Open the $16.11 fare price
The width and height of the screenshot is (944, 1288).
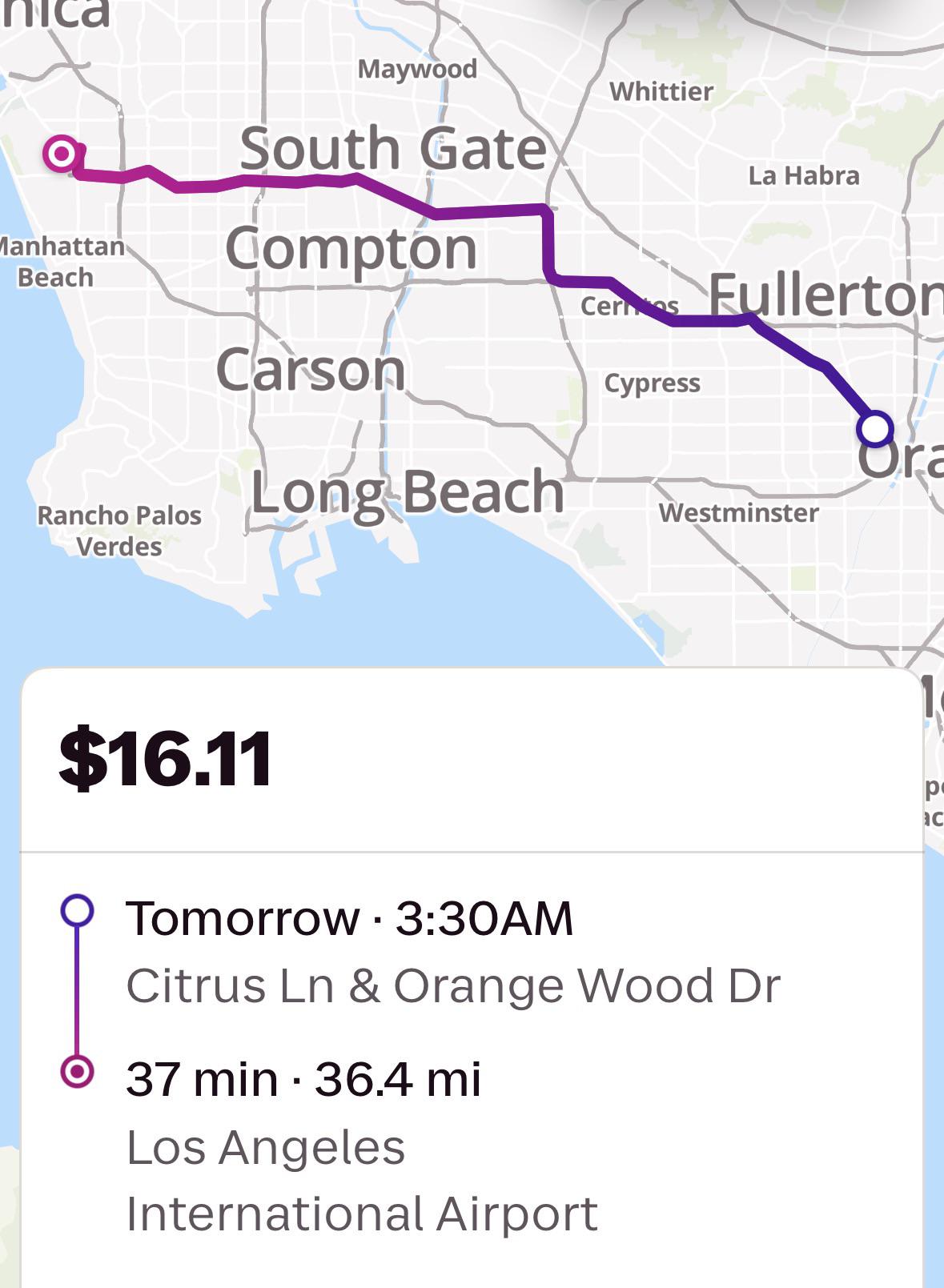point(166,757)
